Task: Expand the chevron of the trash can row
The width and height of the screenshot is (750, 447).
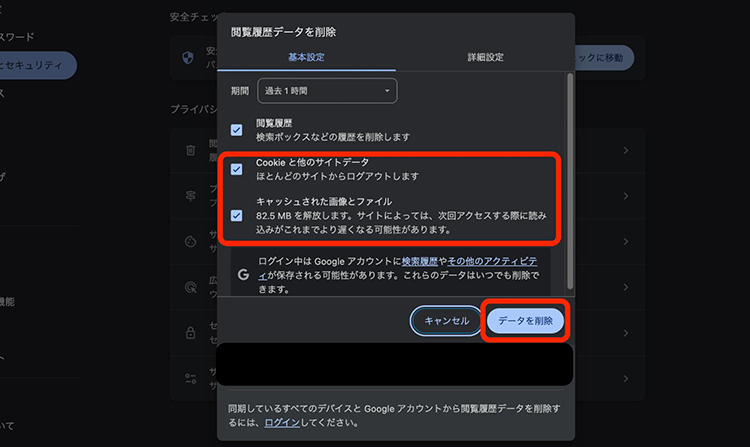Action: 626,150
